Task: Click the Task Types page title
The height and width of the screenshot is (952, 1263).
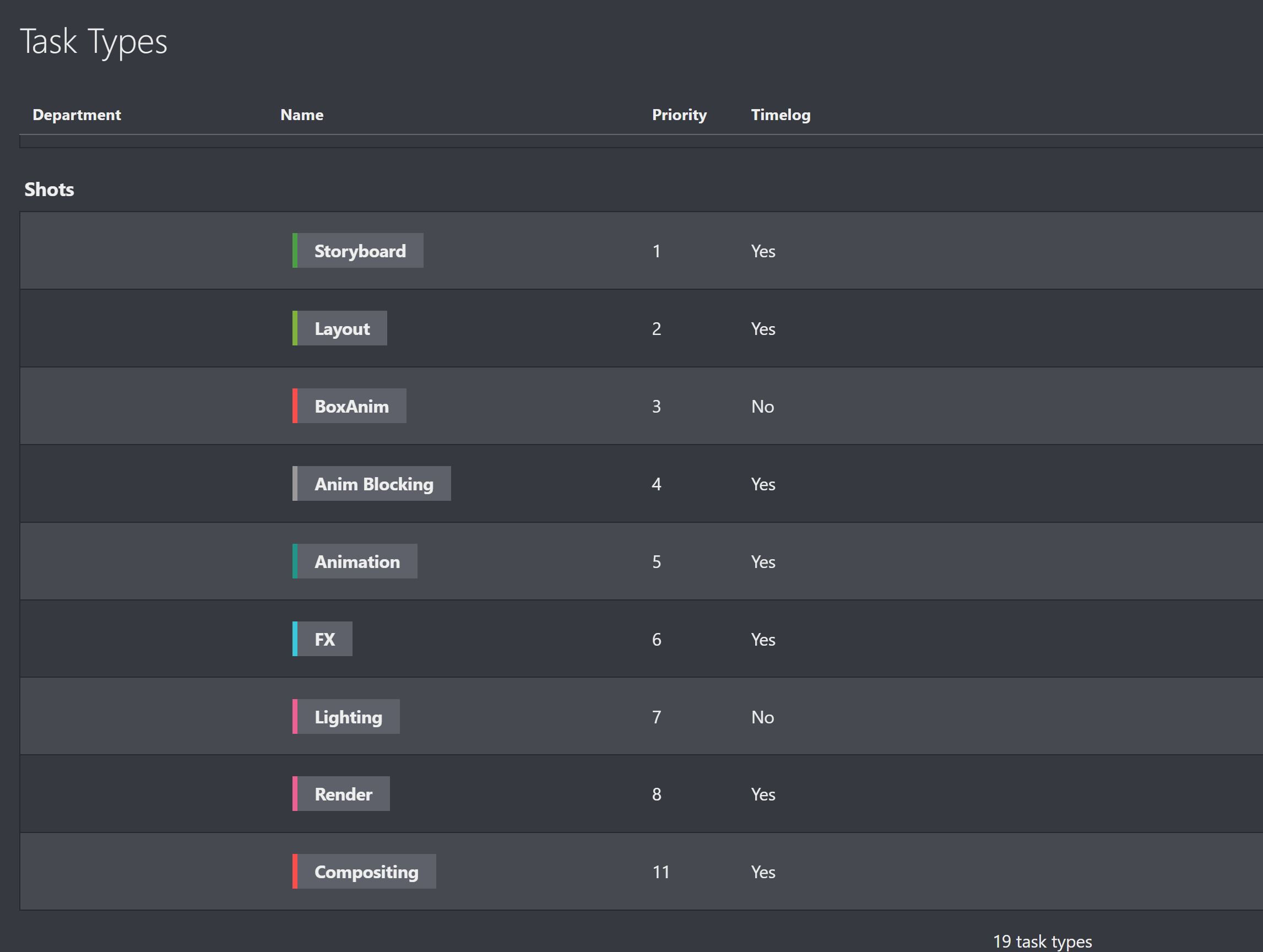Action: coord(95,41)
